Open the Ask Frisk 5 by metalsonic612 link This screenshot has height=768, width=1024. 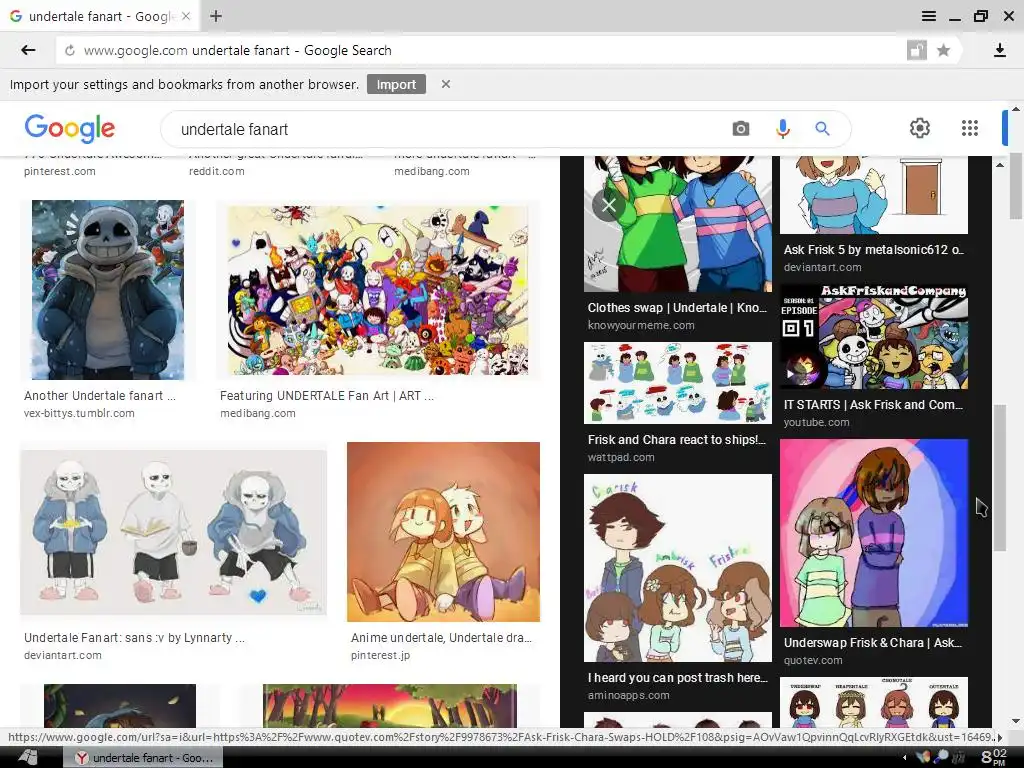[873, 249]
